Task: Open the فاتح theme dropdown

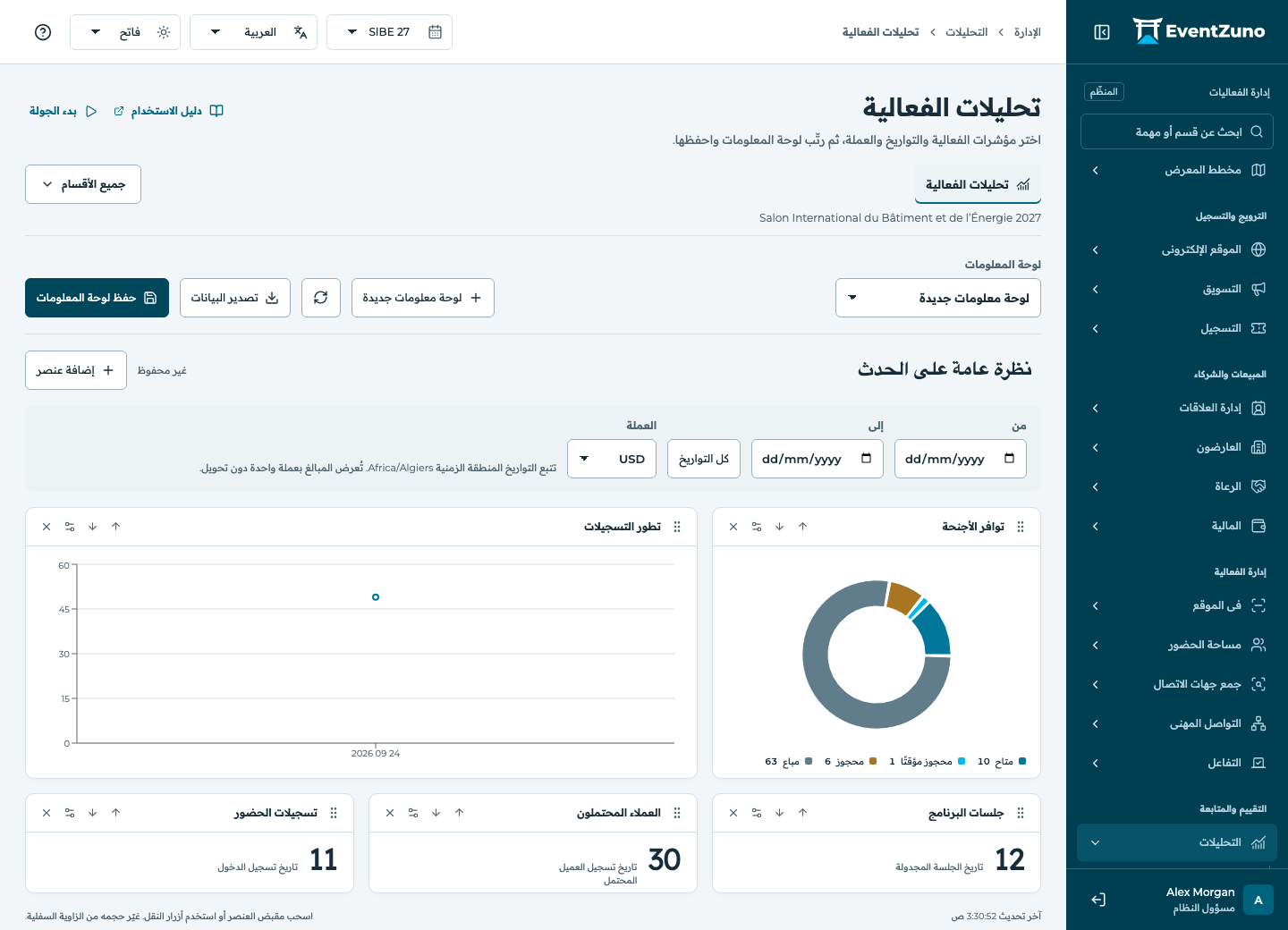Action: click(x=125, y=32)
